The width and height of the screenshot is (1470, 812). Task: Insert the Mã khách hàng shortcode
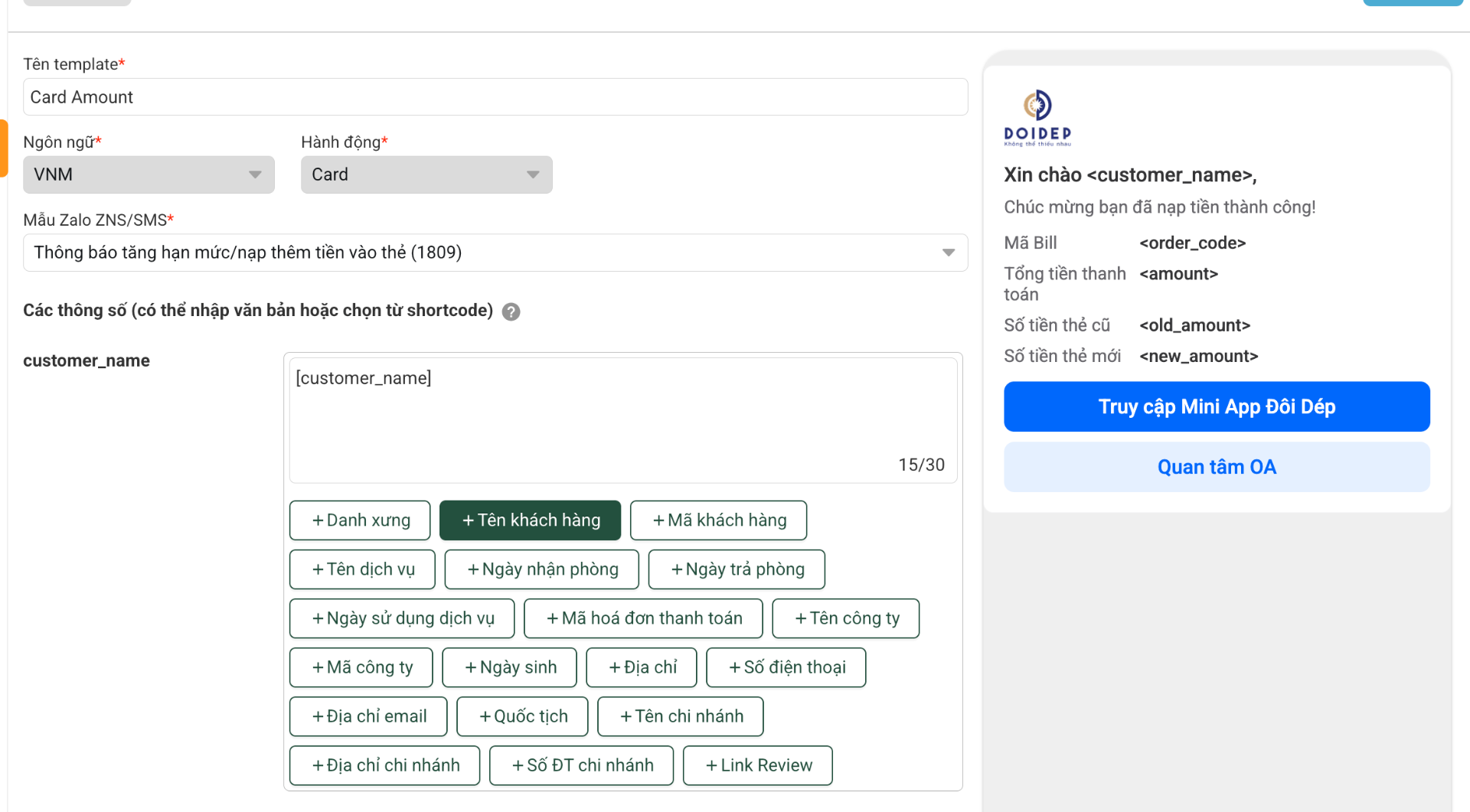718,520
